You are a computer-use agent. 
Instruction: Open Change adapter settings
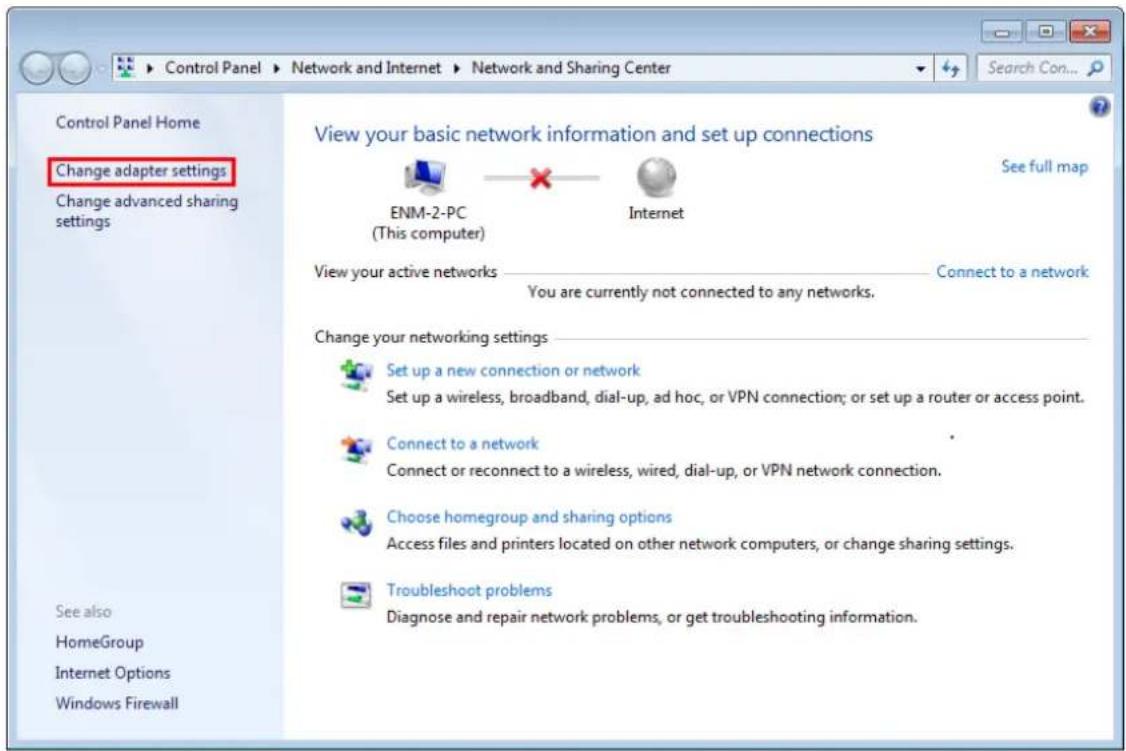141,171
